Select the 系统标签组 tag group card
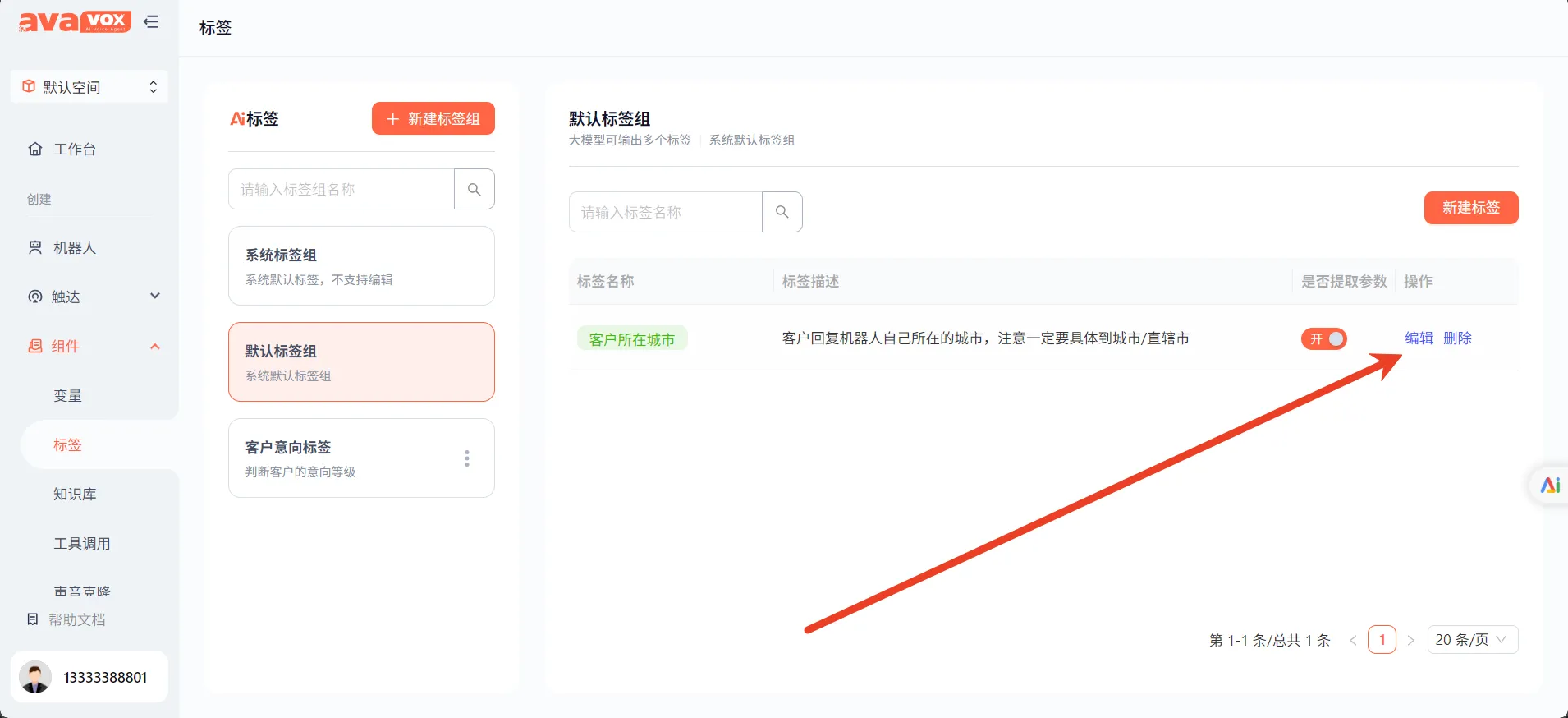The width and height of the screenshot is (1568, 718). (x=361, y=266)
